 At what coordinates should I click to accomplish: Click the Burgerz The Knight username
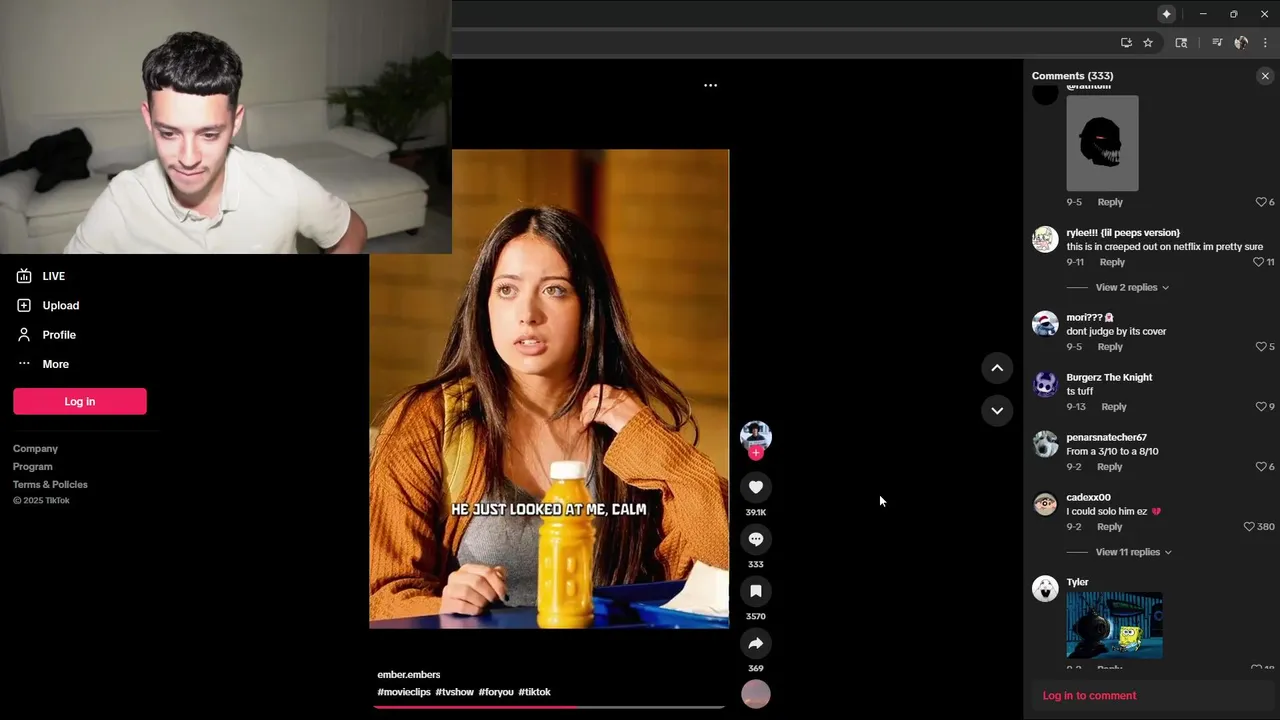tap(1109, 377)
